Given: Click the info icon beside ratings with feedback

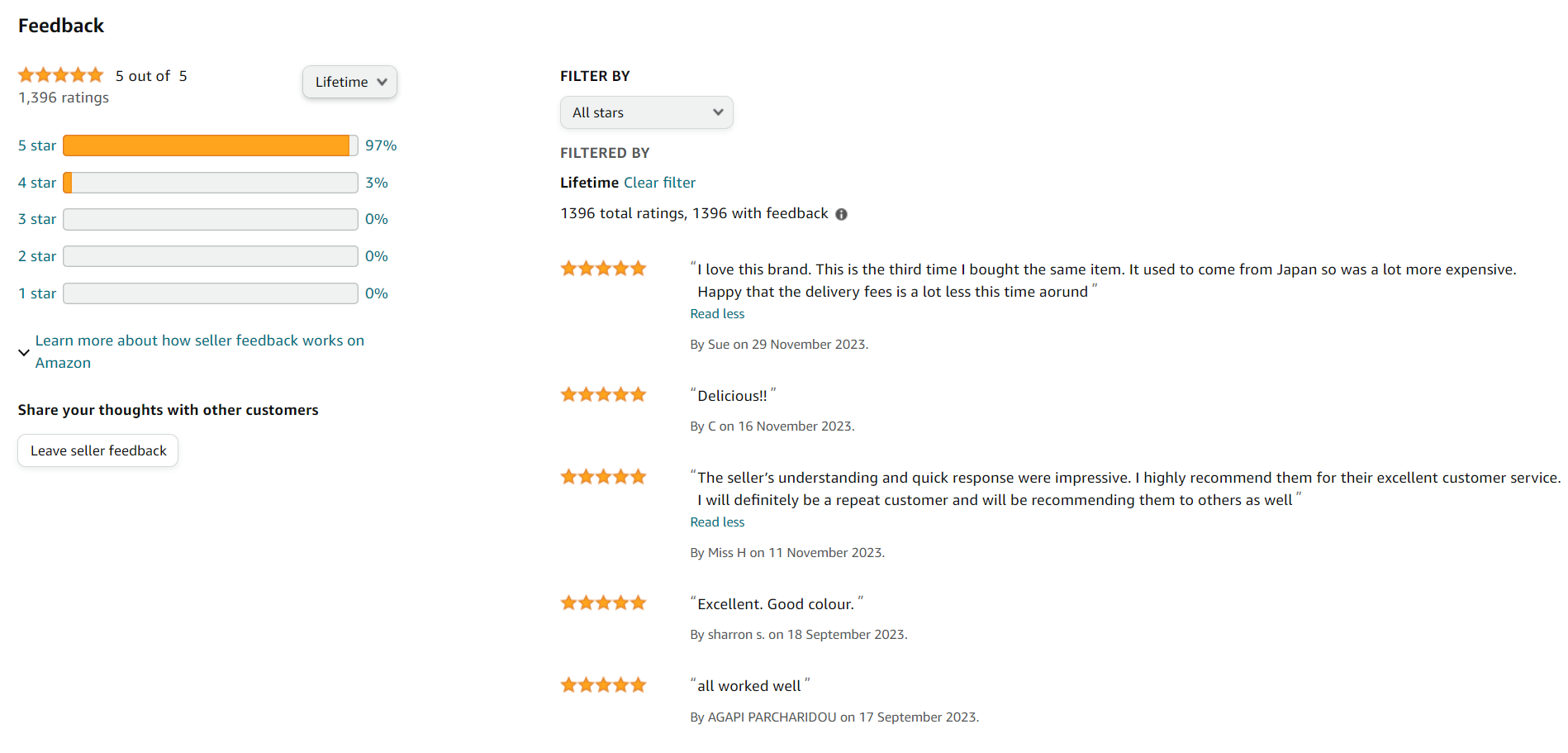Looking at the screenshot, I should (841, 214).
